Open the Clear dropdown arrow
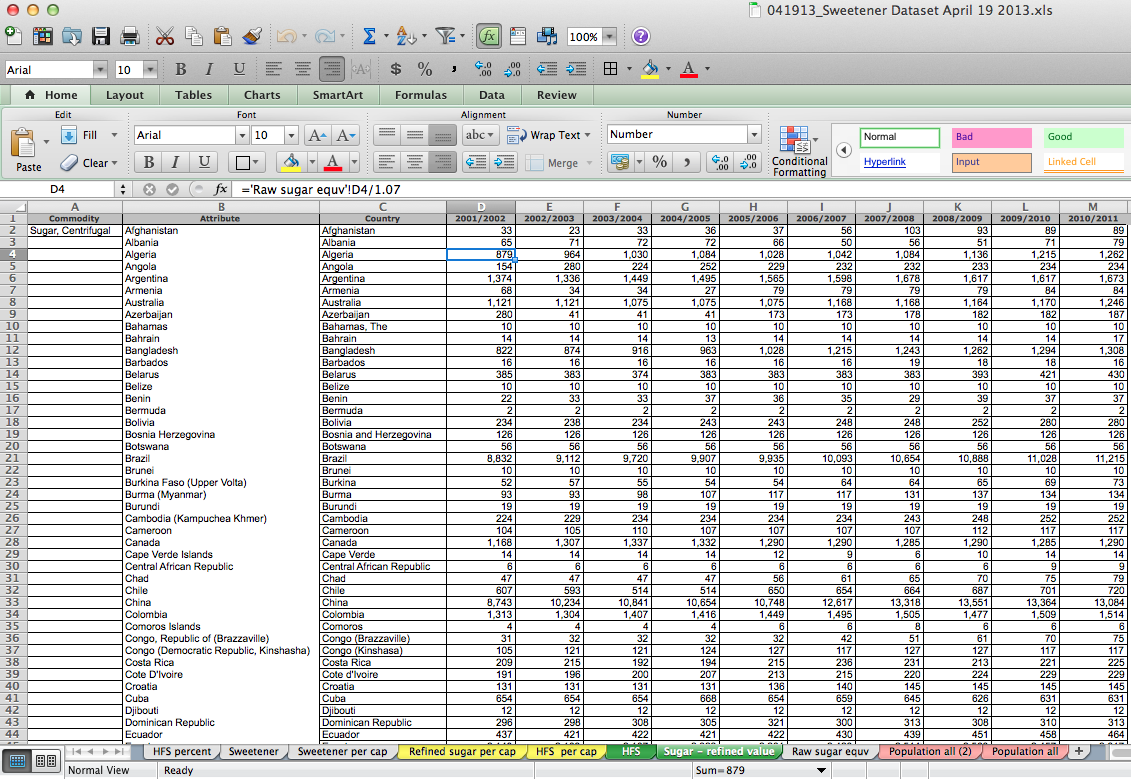This screenshot has height=779, width=1131. pyautogui.click(x=114, y=163)
